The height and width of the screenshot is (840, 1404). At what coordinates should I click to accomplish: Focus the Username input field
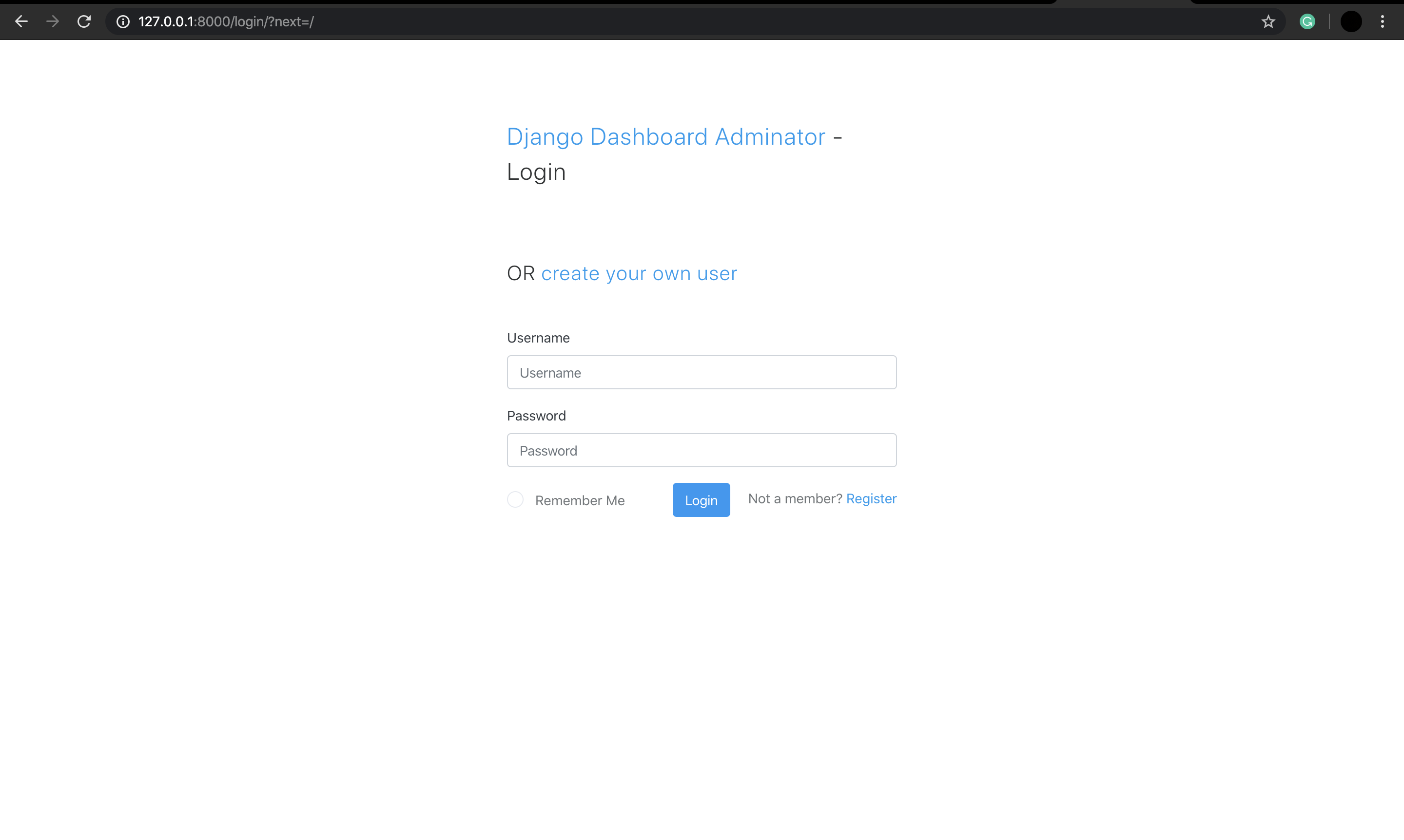pos(701,372)
